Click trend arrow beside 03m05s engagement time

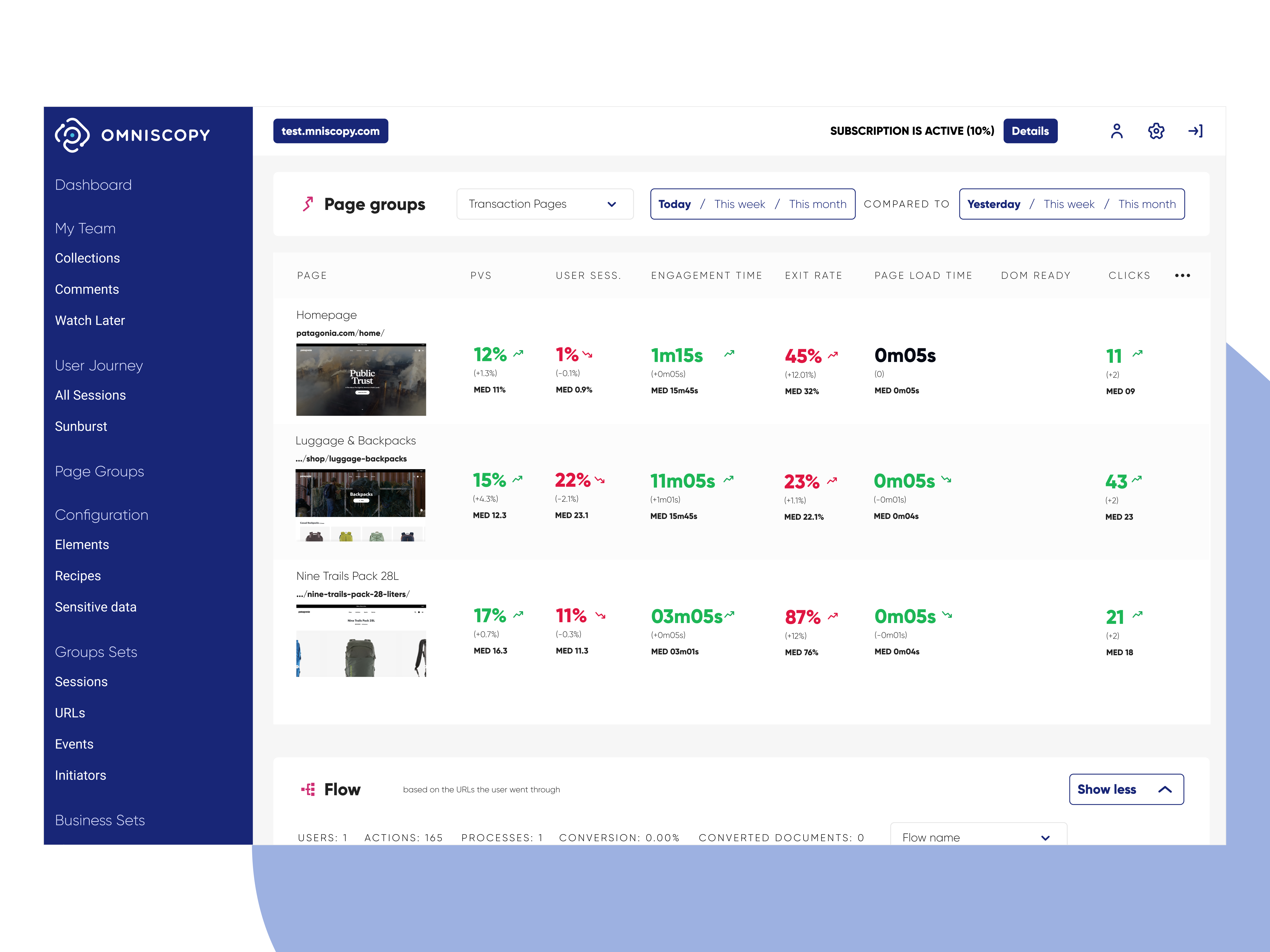click(729, 614)
